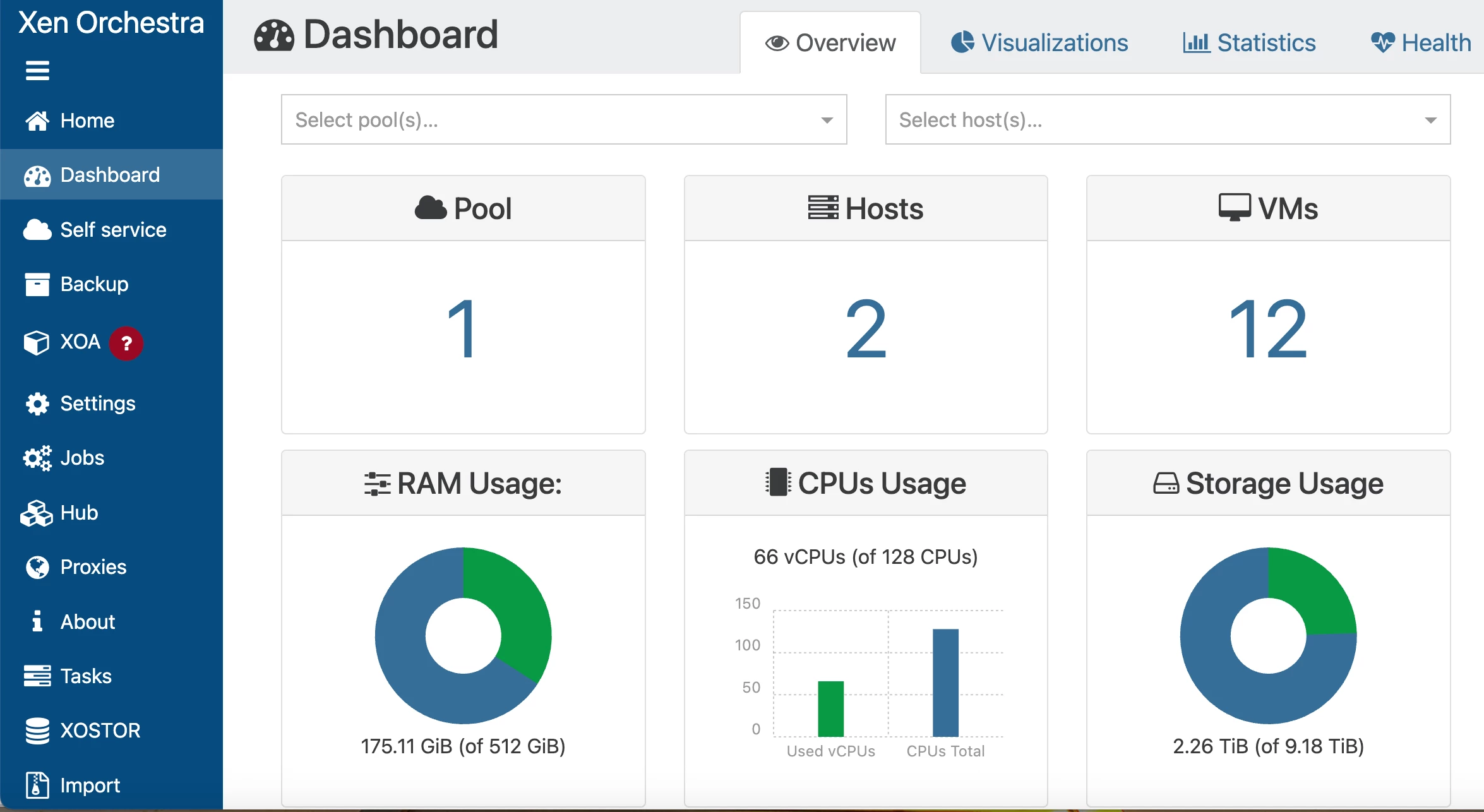Viewport: 1484px width, 812px height.
Task: Click the '66 vCPUs (of 128 CPUs)' text
Action: tap(866, 557)
